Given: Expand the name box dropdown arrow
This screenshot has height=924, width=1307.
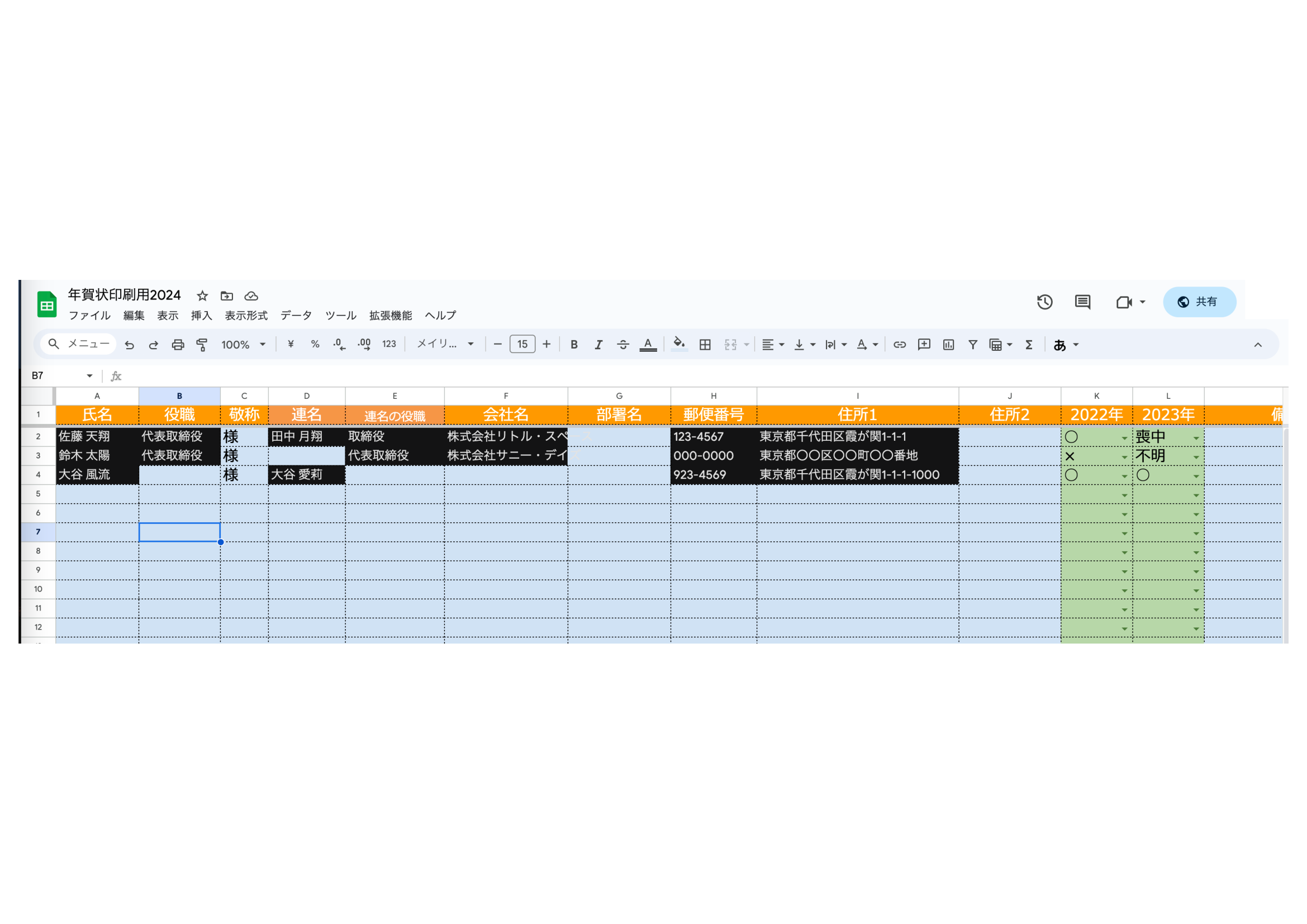Looking at the screenshot, I should (x=89, y=376).
